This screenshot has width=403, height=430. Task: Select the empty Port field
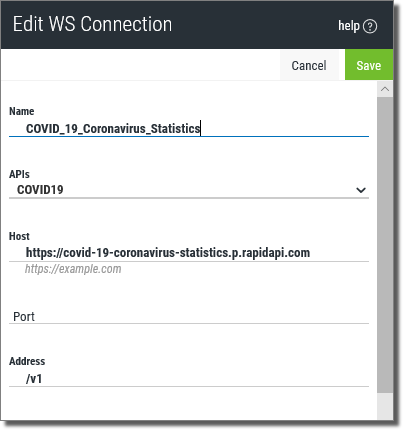click(189, 316)
